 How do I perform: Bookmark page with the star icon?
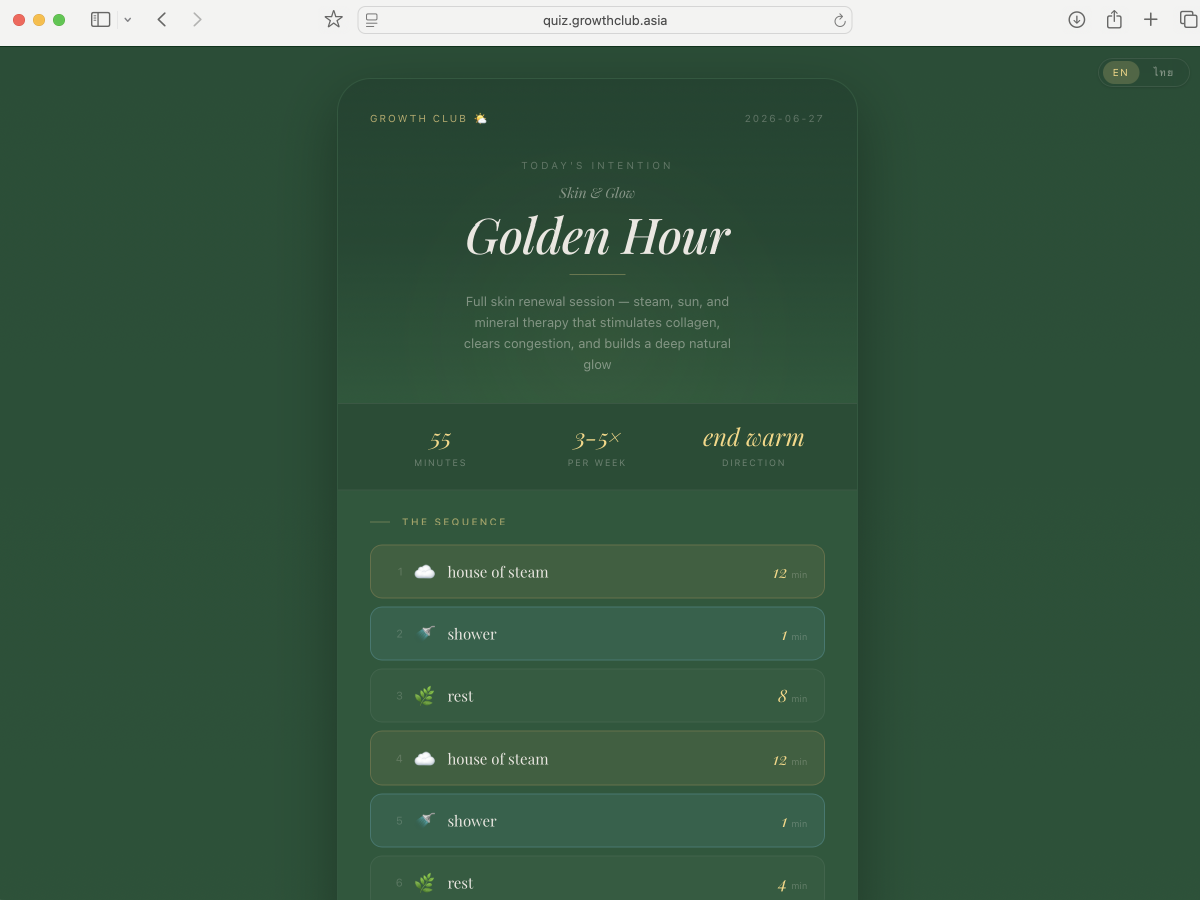click(x=333, y=19)
